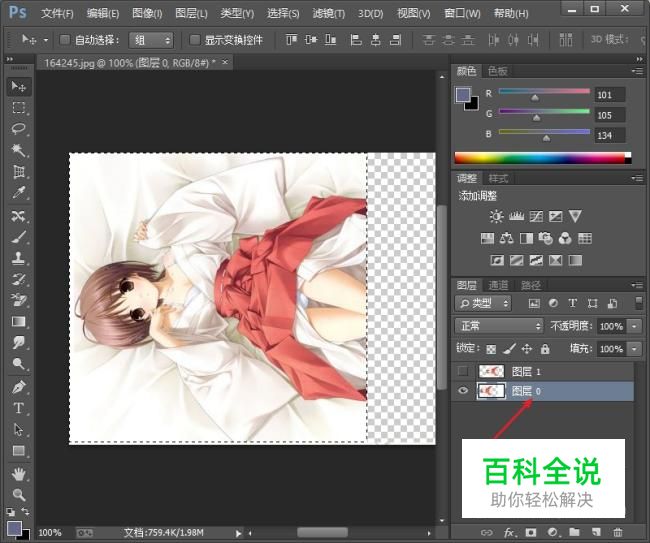
Task: Switch to 样式 tab
Action: coord(498,179)
